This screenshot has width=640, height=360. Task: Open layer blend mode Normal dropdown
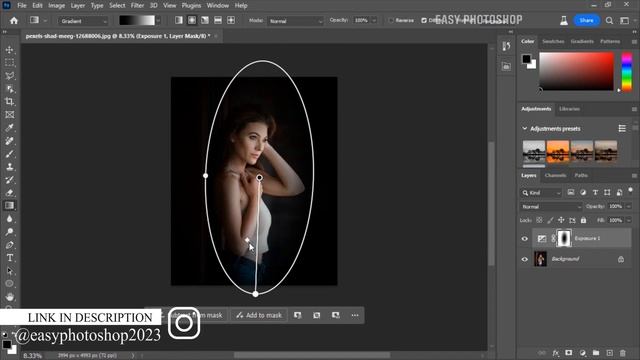551,207
